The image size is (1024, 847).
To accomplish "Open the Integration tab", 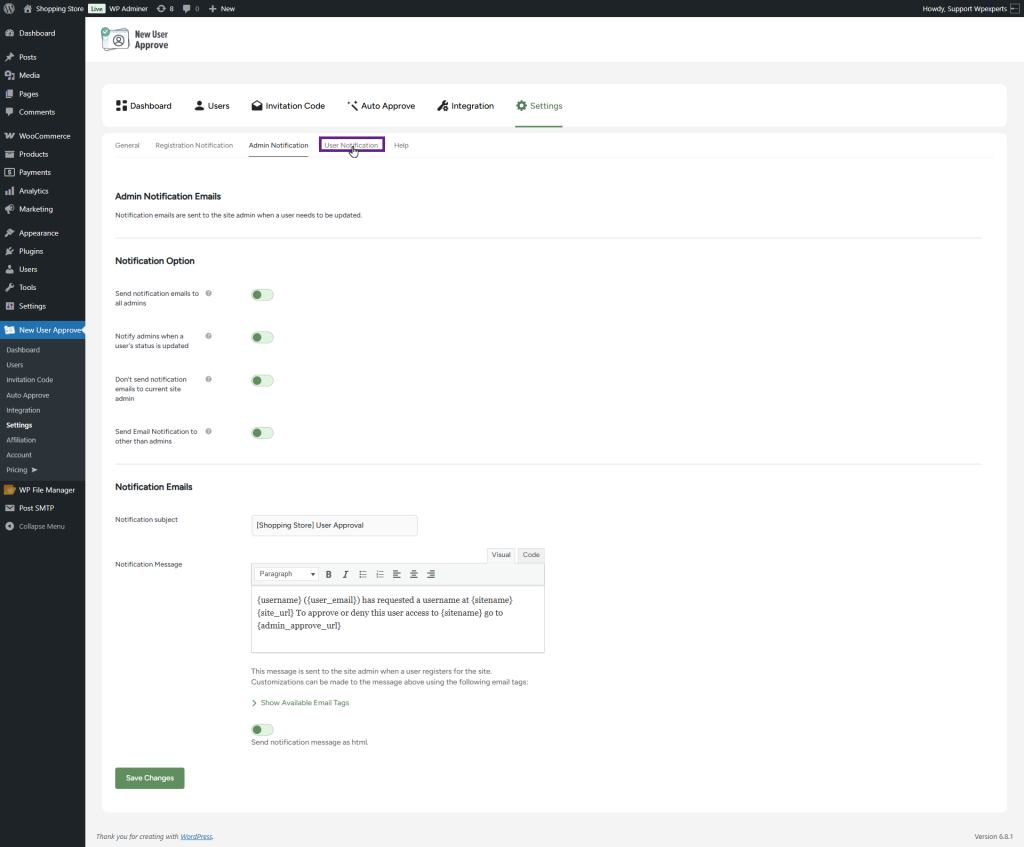I will click(x=466, y=106).
